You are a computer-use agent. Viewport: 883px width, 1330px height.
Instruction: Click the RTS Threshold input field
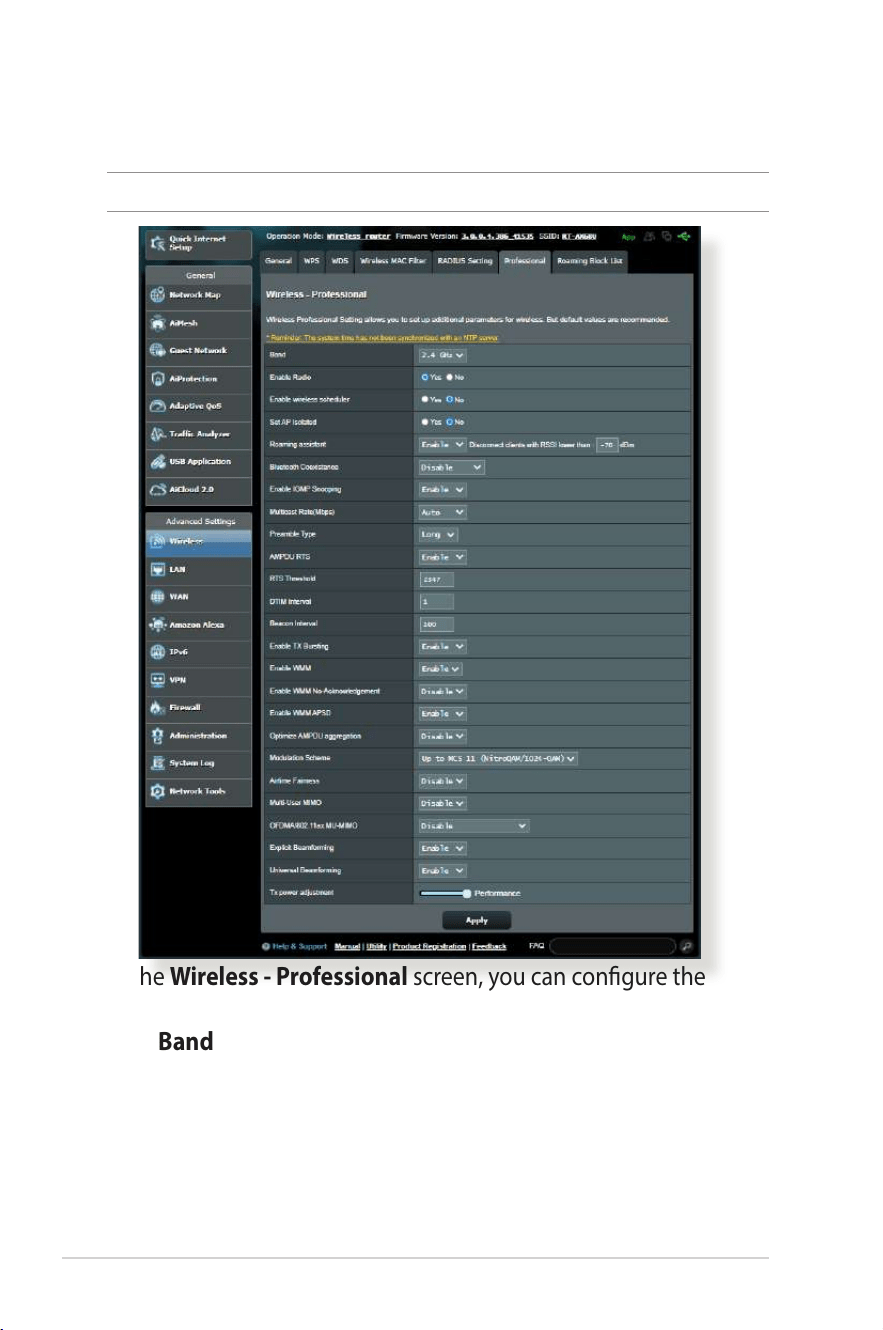(x=436, y=579)
